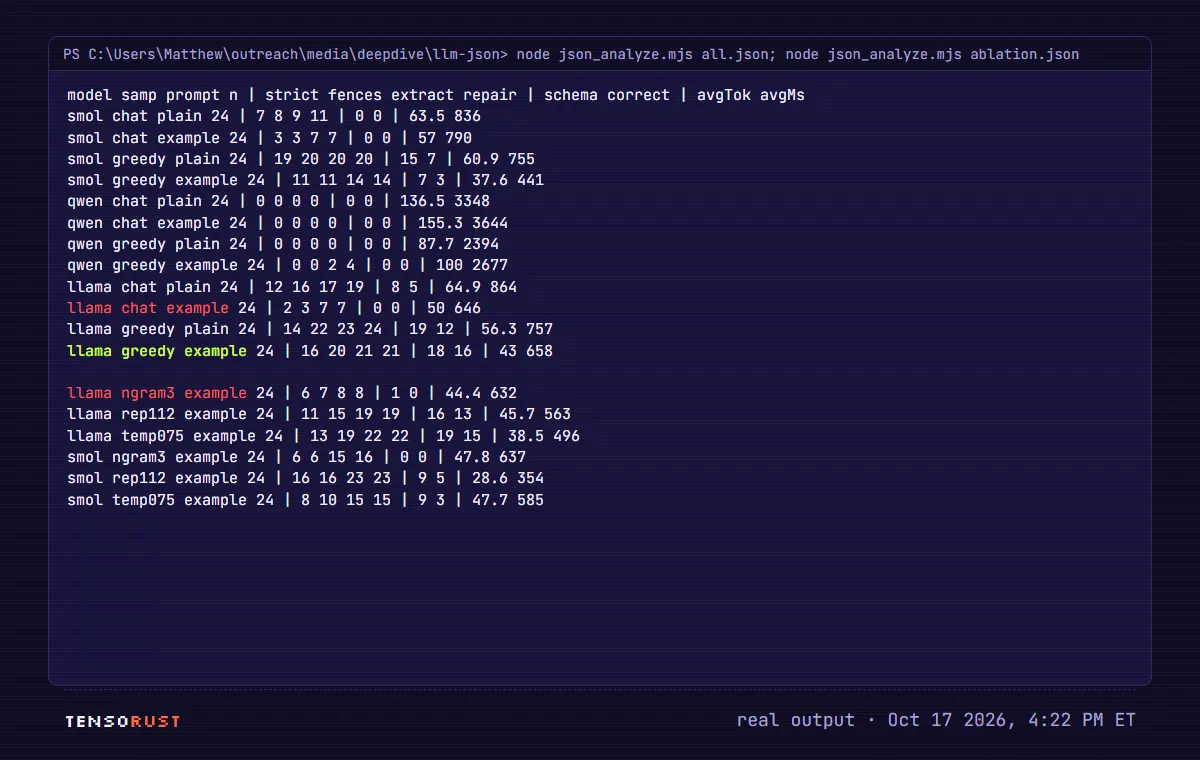The height and width of the screenshot is (760, 1200).
Task: Select the 'smol chat example 24' row
Action: [270, 138]
